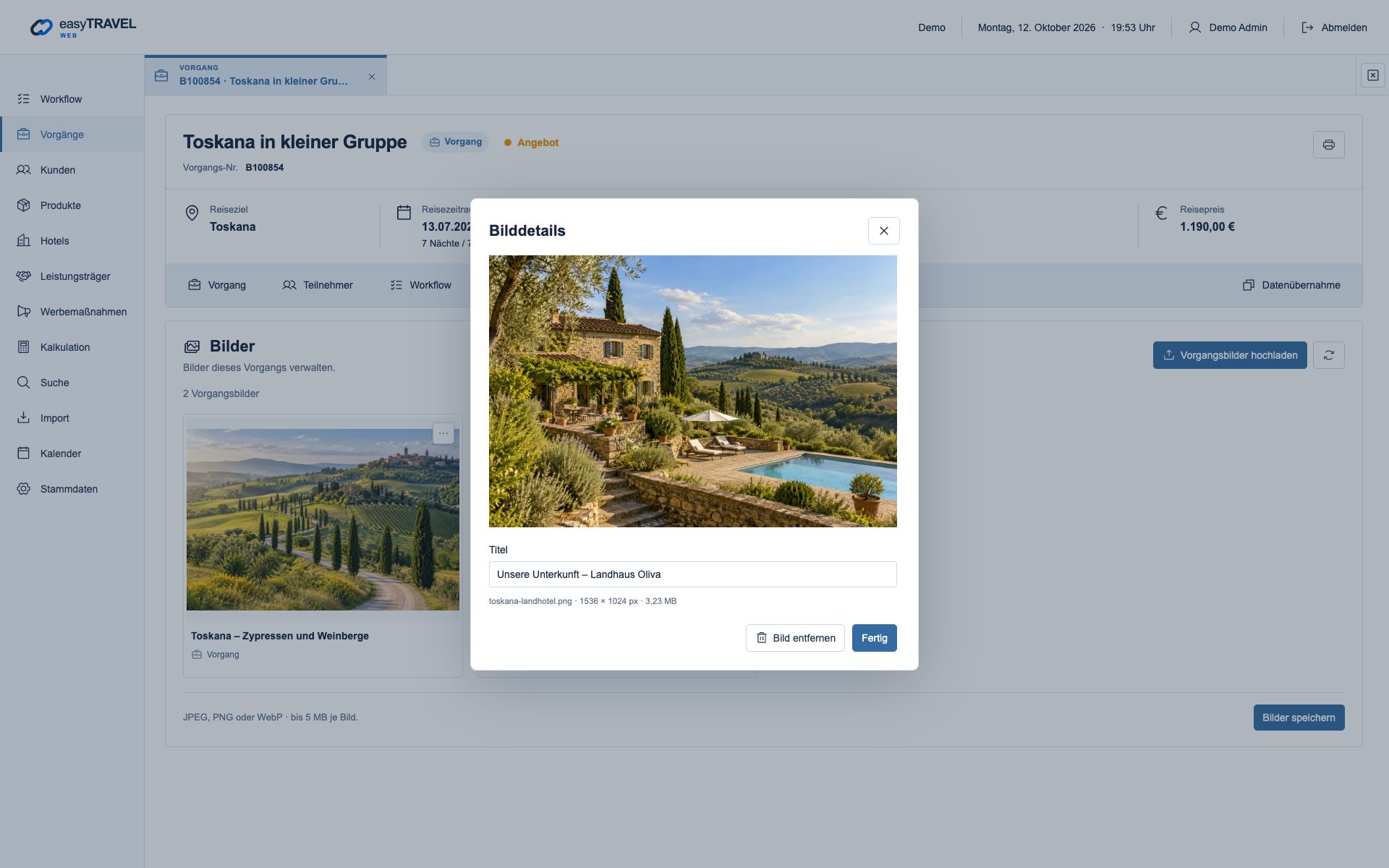
Task: Click the close-all-tabs icon at top right
Action: coord(1372,75)
